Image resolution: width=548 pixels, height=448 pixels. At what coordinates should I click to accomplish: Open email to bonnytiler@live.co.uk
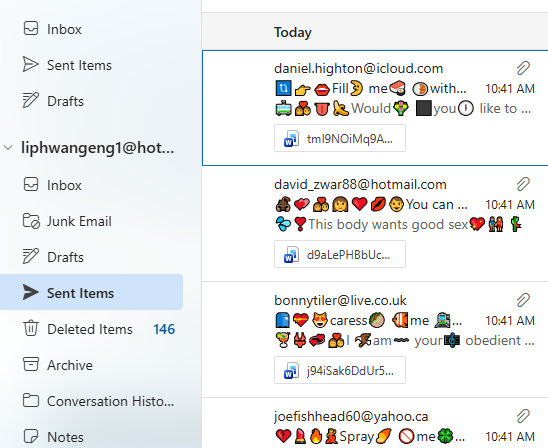[x=375, y=340]
